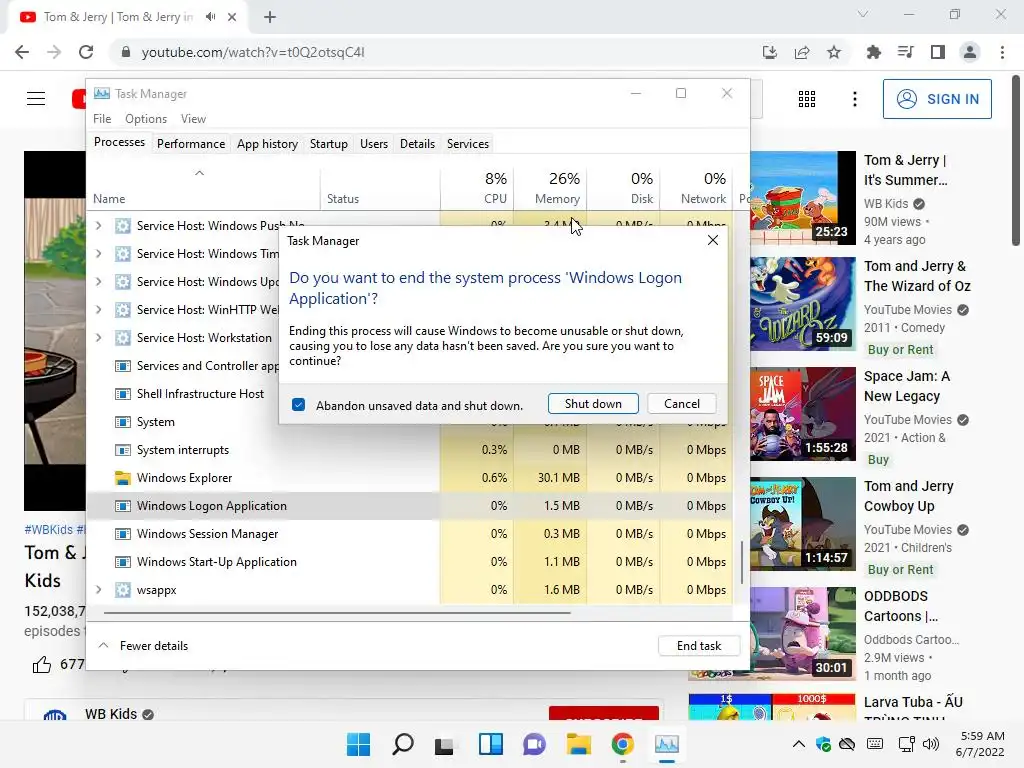Open Windows Start menu
This screenshot has height=768, width=1024.
pyautogui.click(x=358, y=744)
